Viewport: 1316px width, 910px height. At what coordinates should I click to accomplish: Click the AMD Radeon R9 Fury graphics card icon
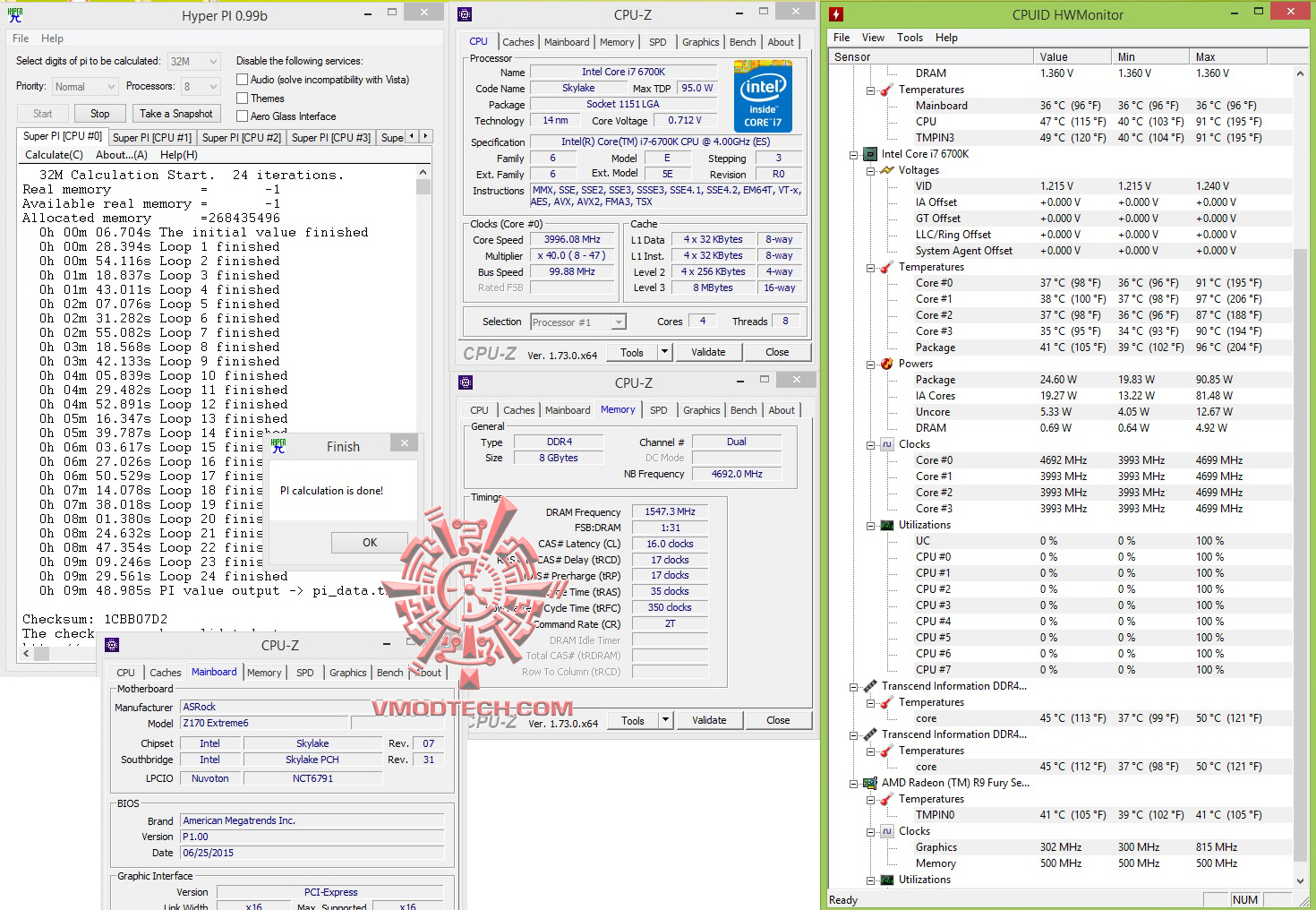click(869, 783)
